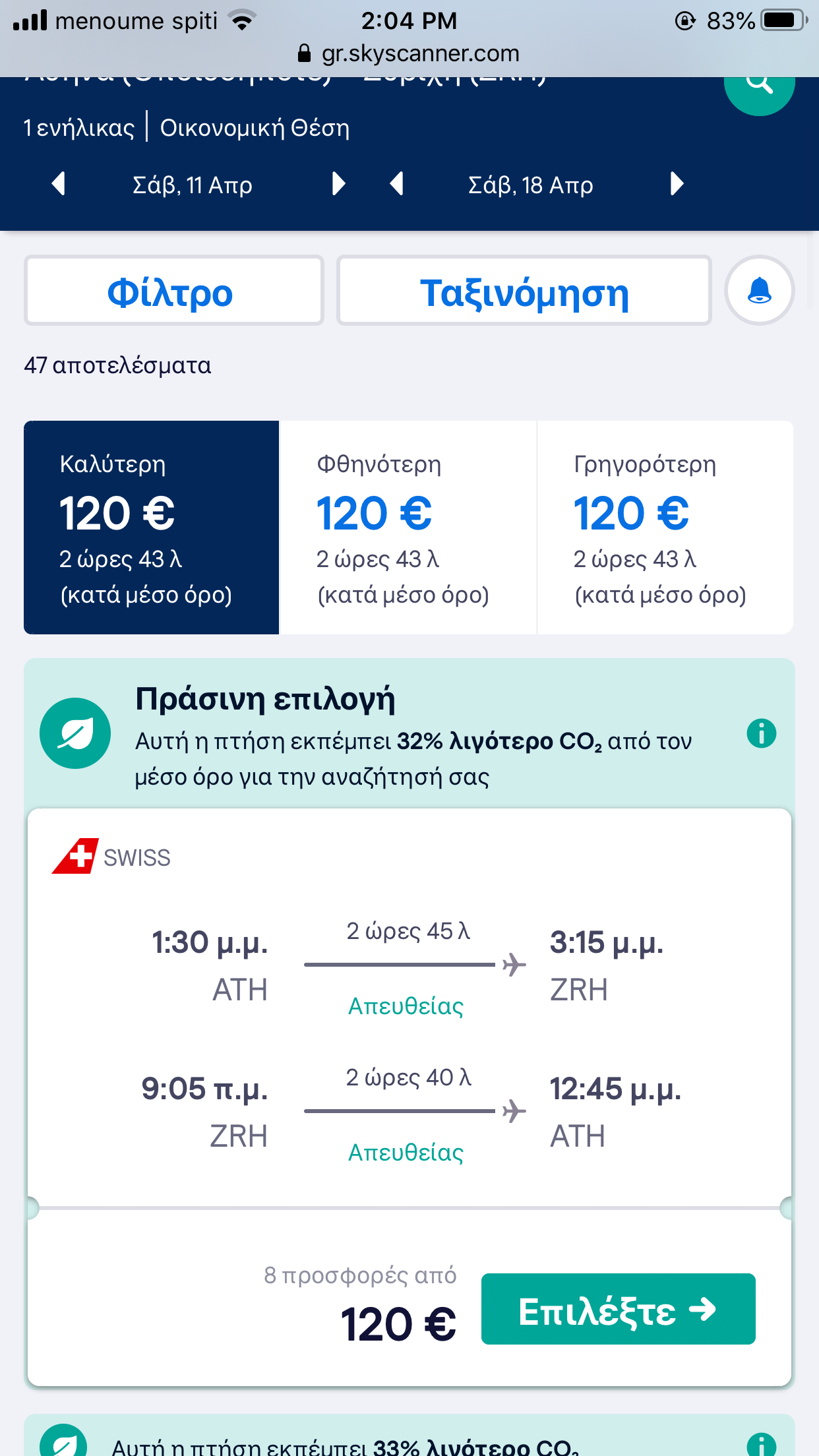Select return date Σάβ, 18 Απρ
Image resolution: width=819 pixels, height=1456 pixels.
(x=531, y=185)
